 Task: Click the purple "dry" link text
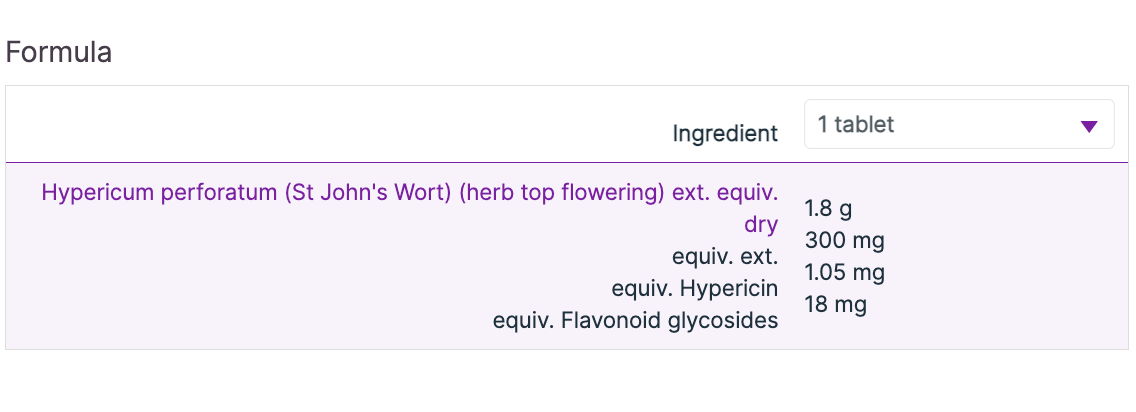pyautogui.click(x=761, y=224)
